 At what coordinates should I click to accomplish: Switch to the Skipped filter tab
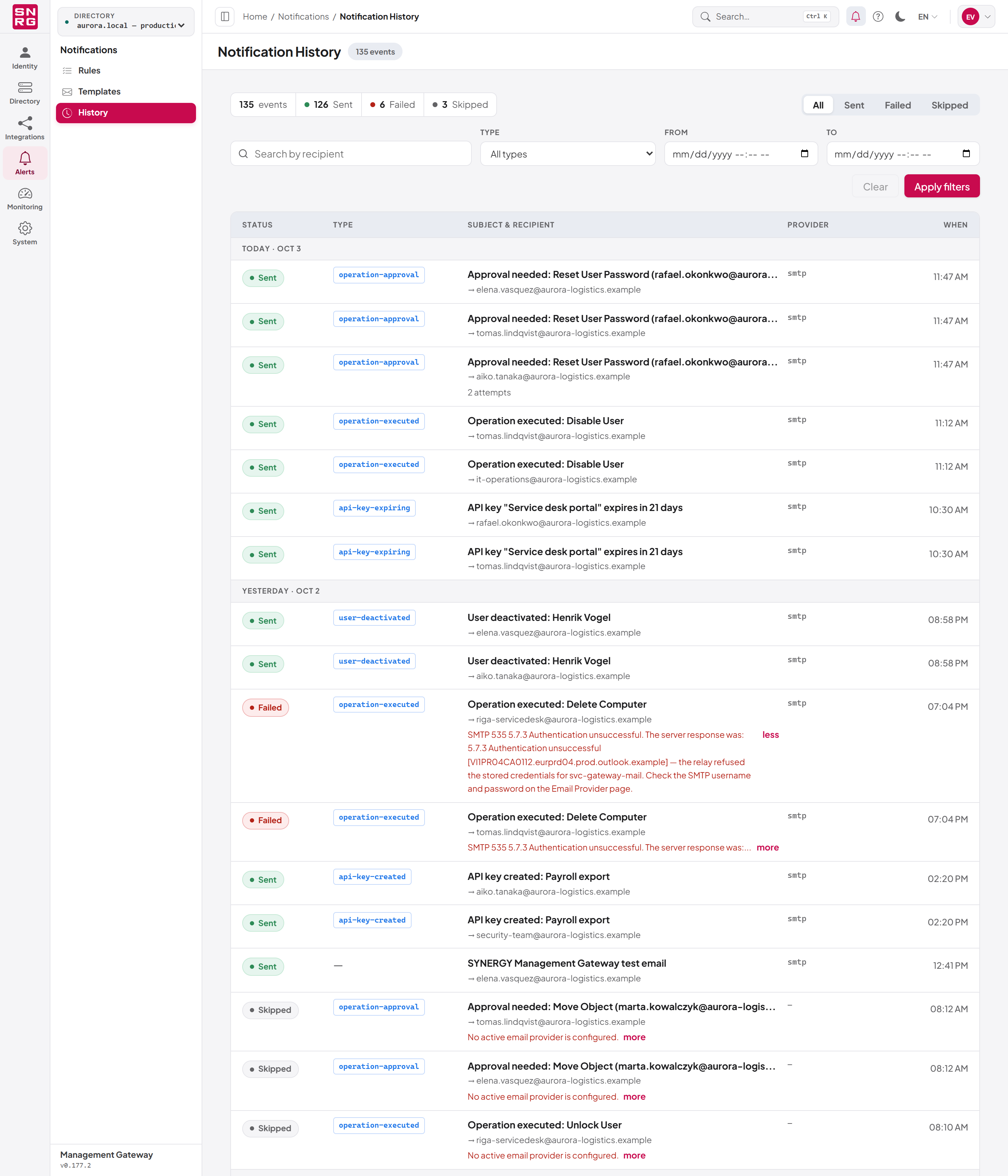[x=949, y=105]
